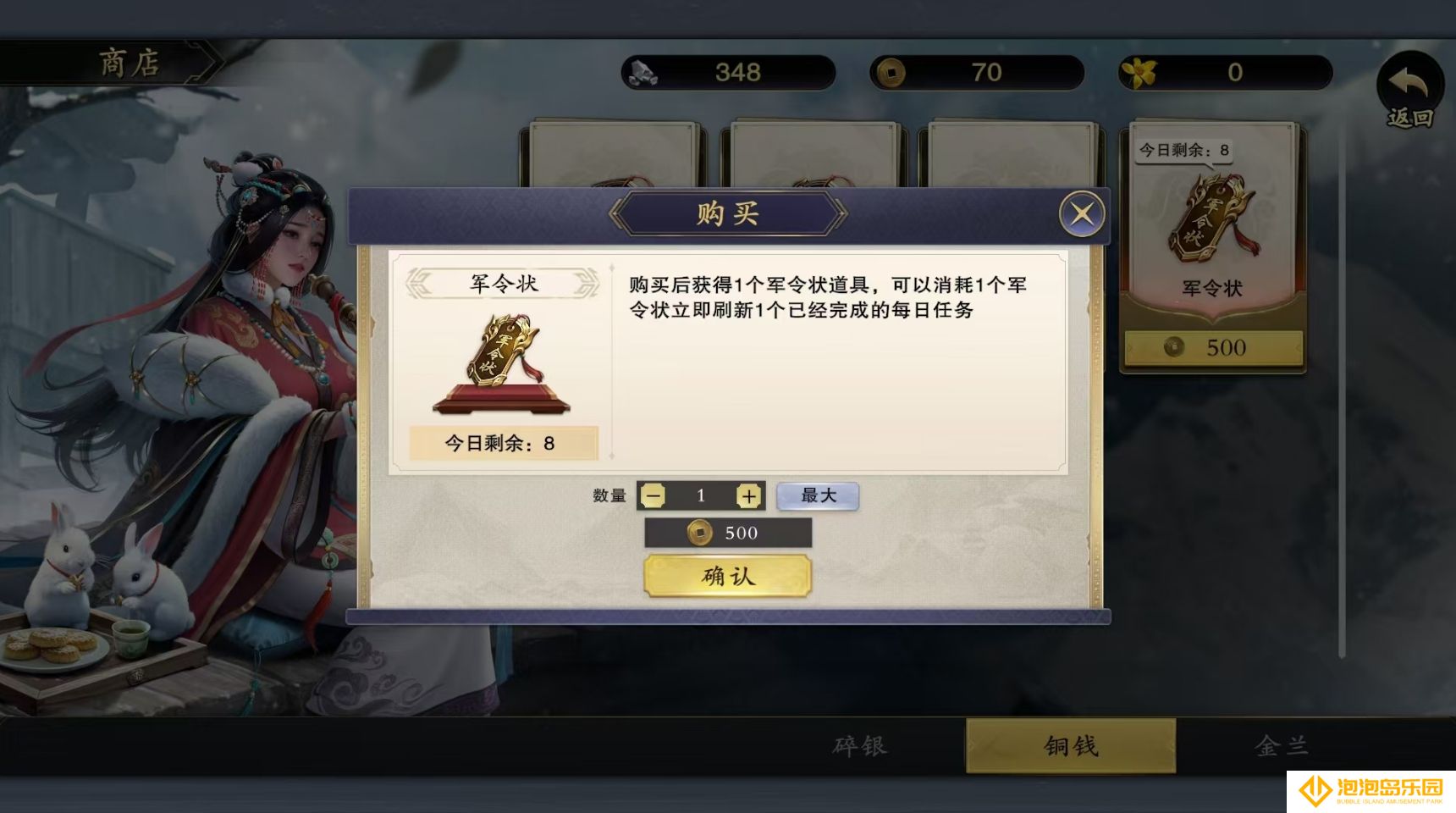The width and height of the screenshot is (1456, 813).
Task: Switch to the 碎银 shop tab
Action: click(x=860, y=746)
